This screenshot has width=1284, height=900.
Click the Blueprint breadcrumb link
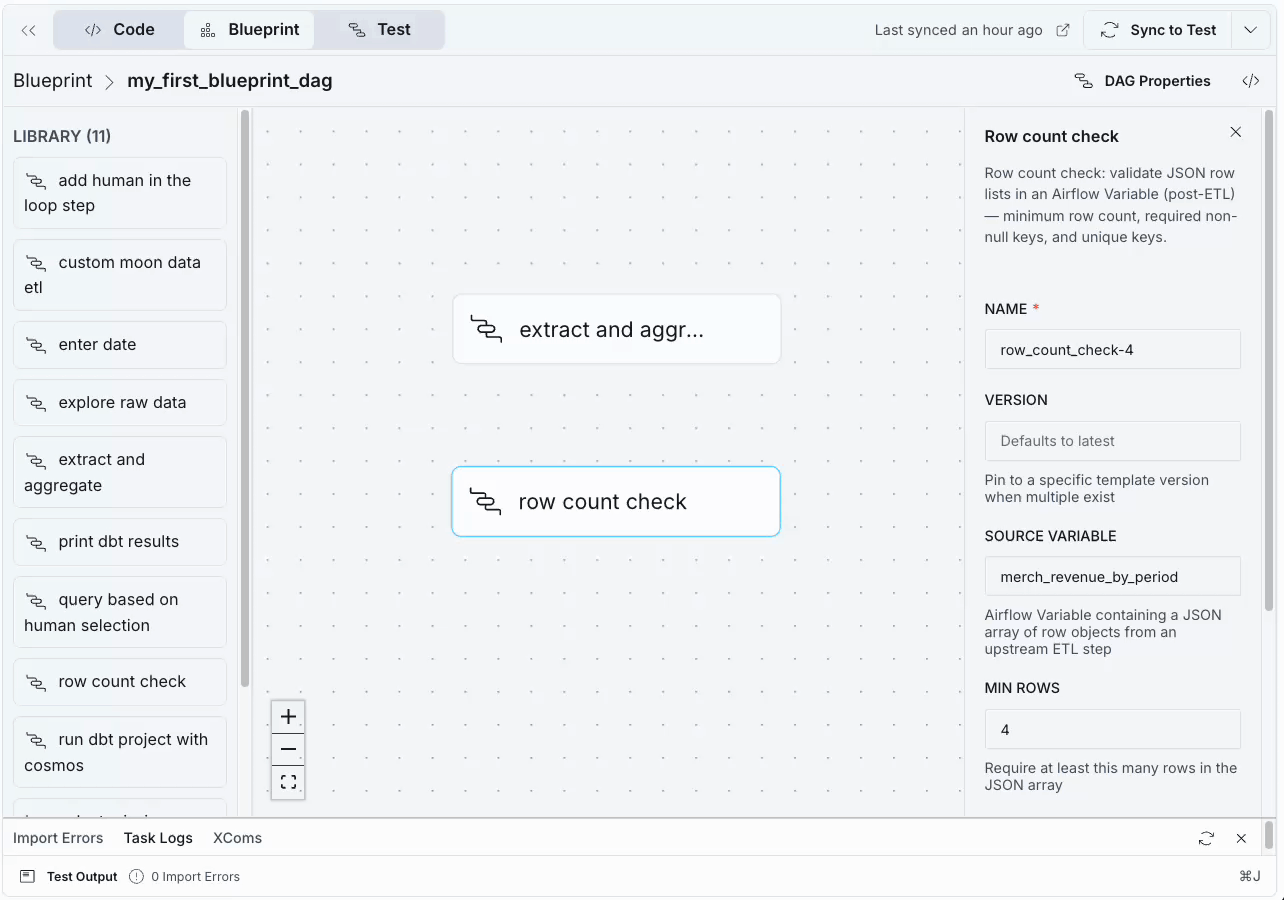(x=52, y=80)
